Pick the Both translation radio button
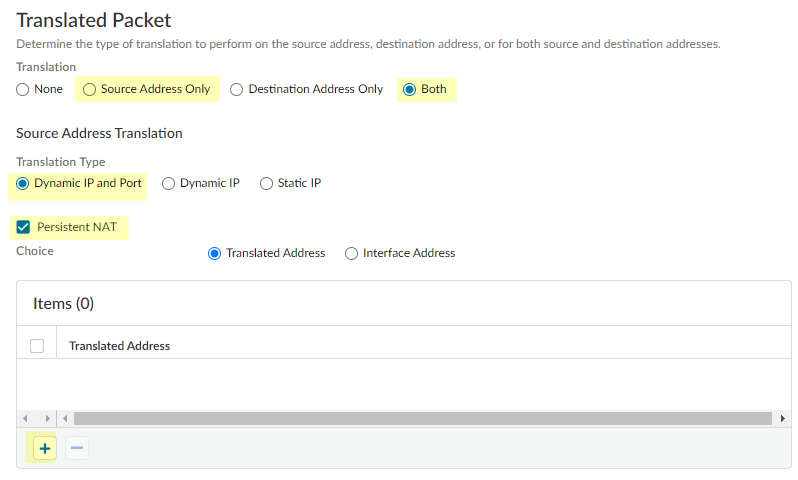 tap(408, 89)
